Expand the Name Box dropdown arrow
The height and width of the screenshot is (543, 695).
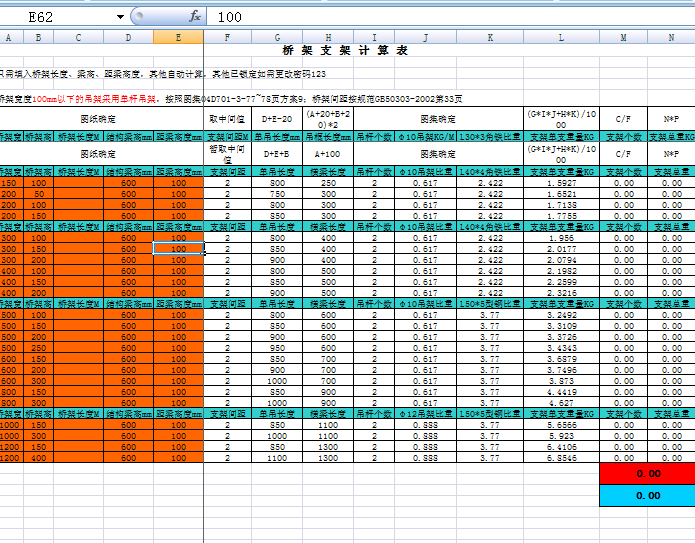[120, 17]
